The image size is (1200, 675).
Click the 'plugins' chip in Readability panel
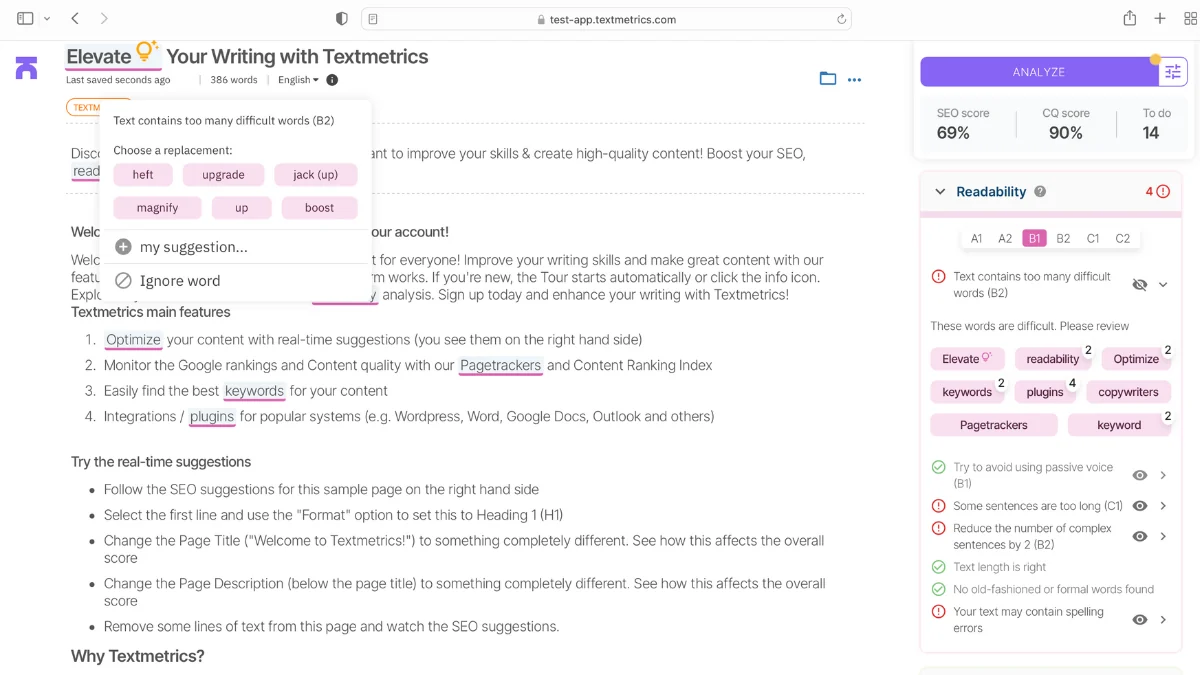[1045, 392]
